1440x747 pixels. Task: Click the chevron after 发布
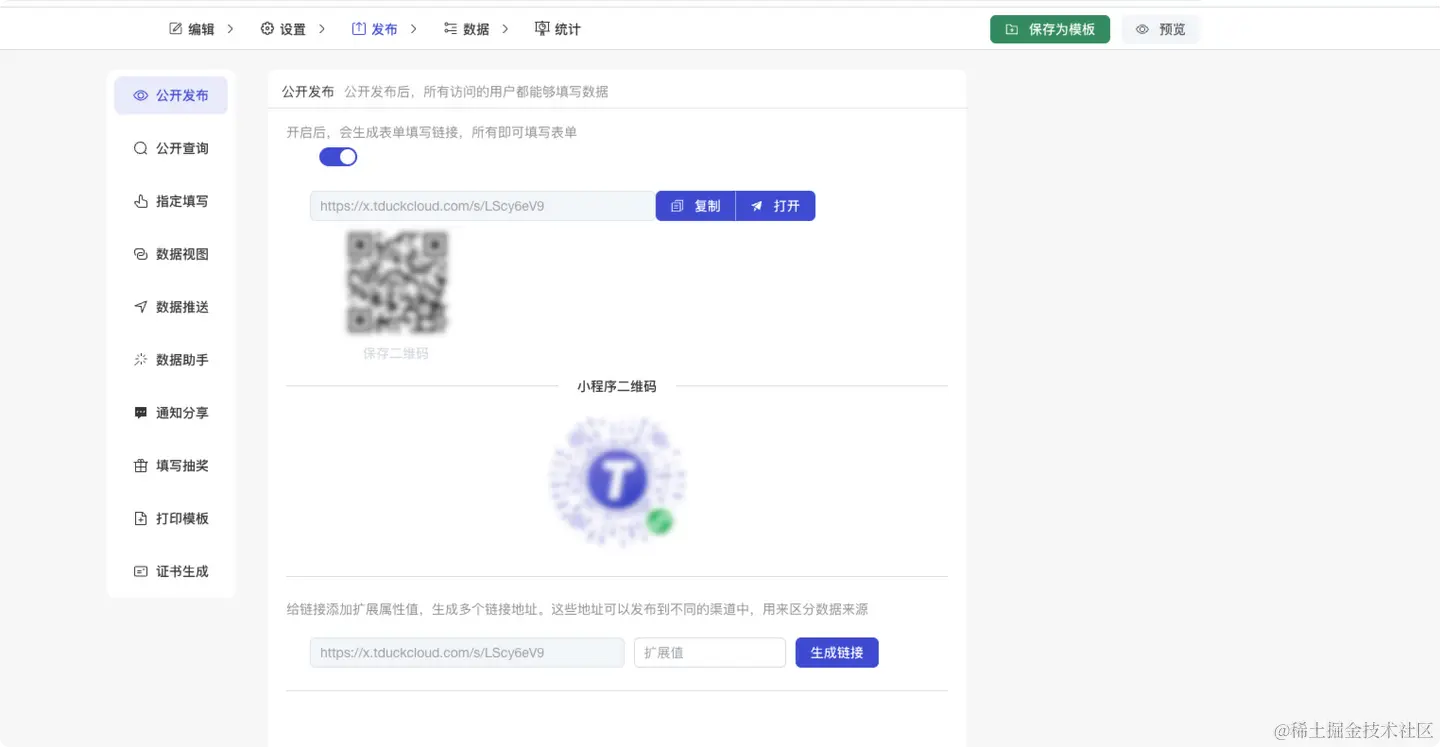[413, 29]
